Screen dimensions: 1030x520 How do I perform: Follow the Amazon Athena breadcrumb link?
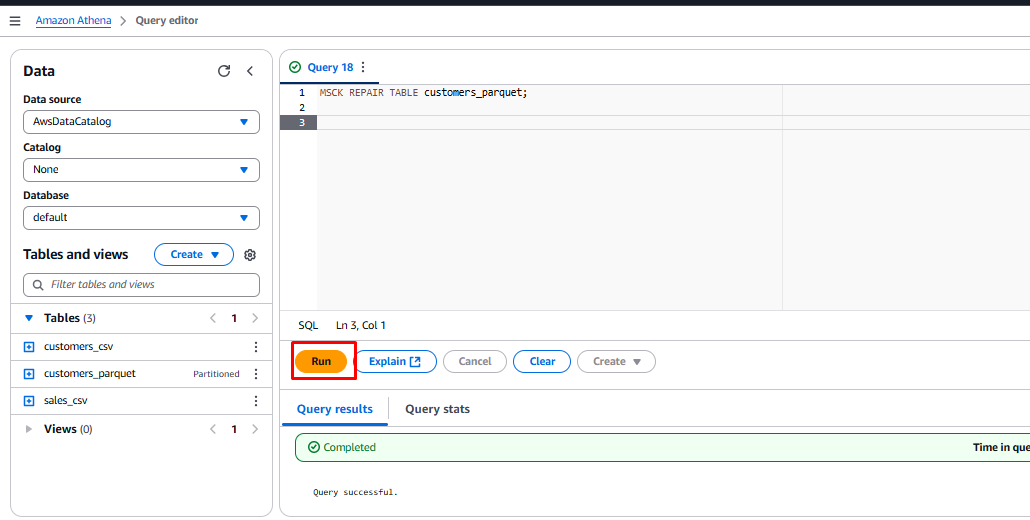click(73, 21)
